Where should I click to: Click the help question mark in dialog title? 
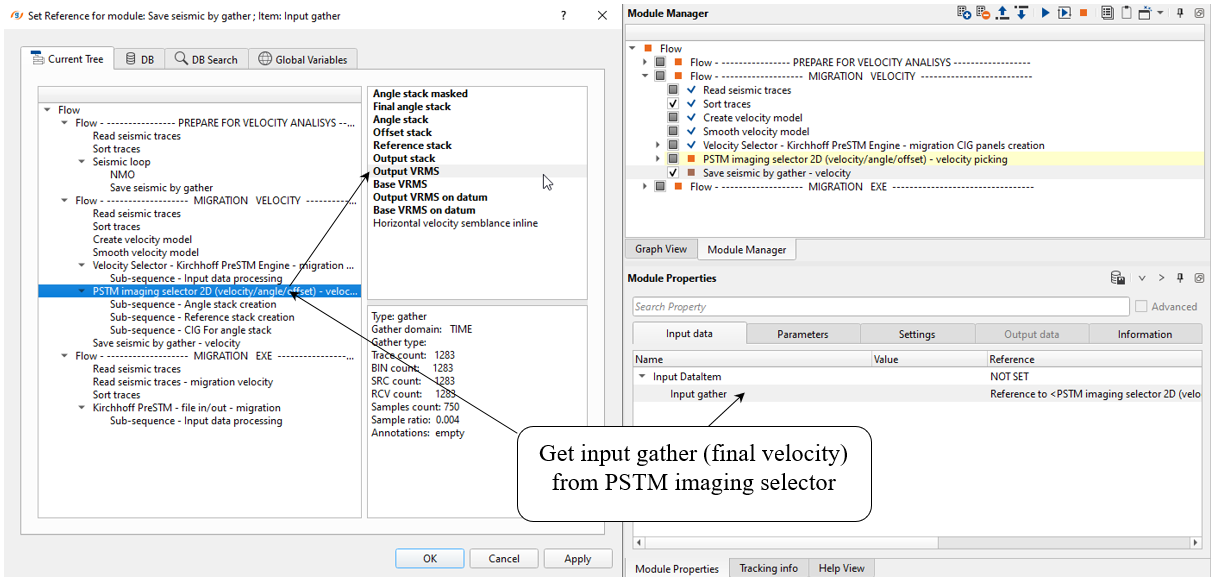(x=563, y=16)
